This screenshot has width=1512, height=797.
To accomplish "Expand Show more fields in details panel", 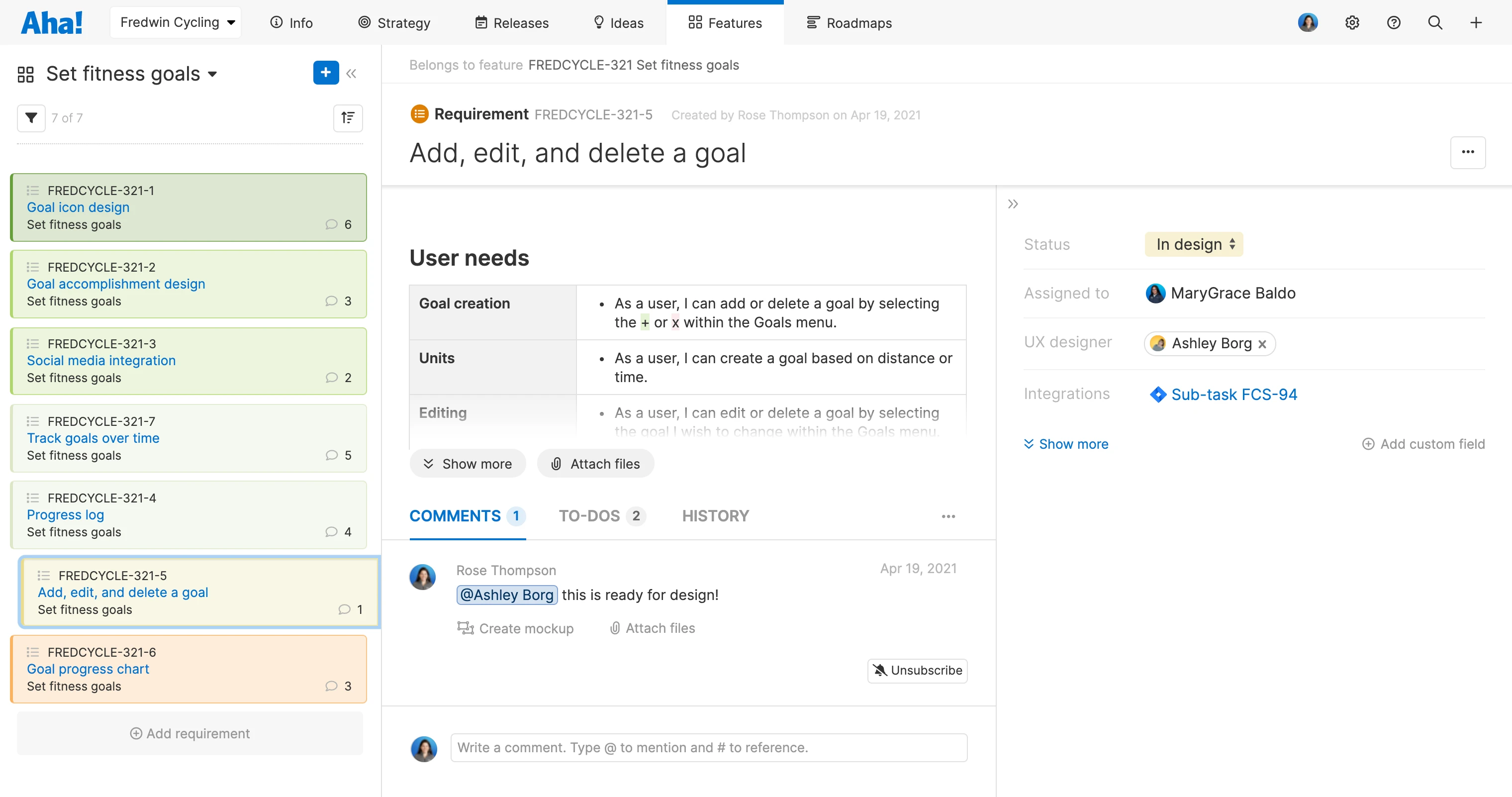I will pos(1066,444).
